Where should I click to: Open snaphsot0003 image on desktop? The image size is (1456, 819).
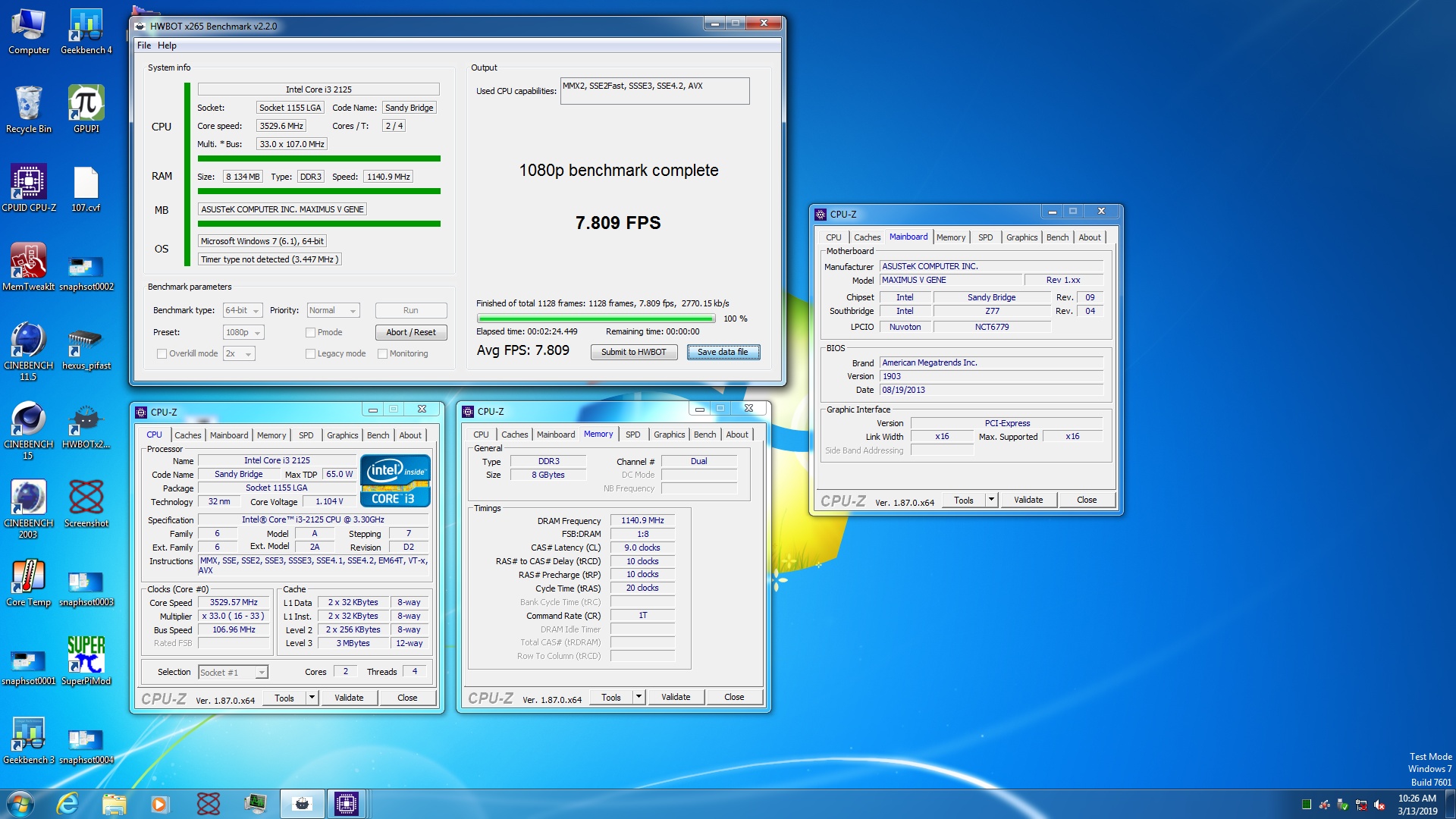click(x=86, y=588)
